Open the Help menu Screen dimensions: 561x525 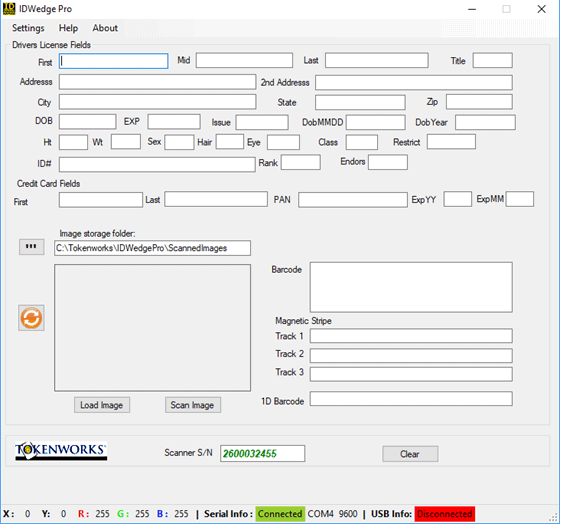click(x=68, y=28)
